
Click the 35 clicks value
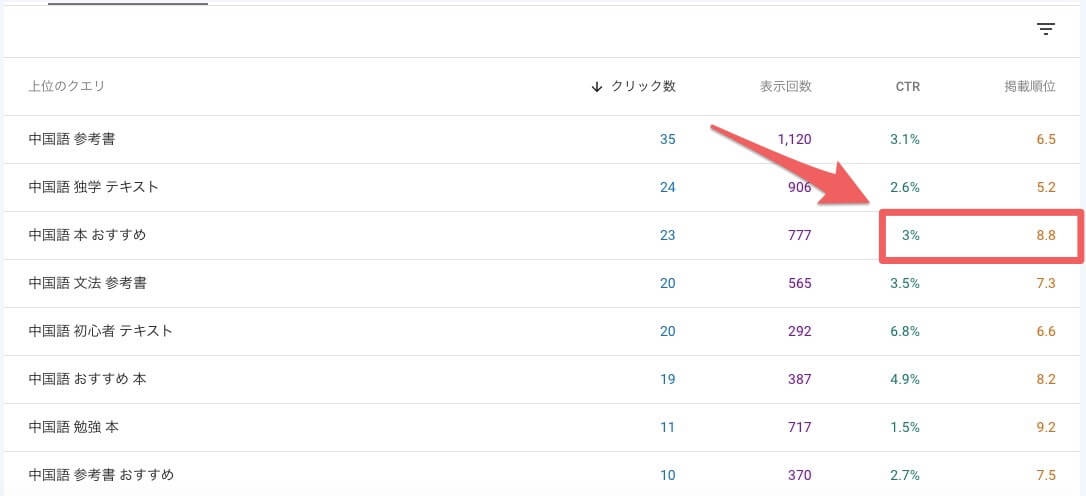point(668,139)
